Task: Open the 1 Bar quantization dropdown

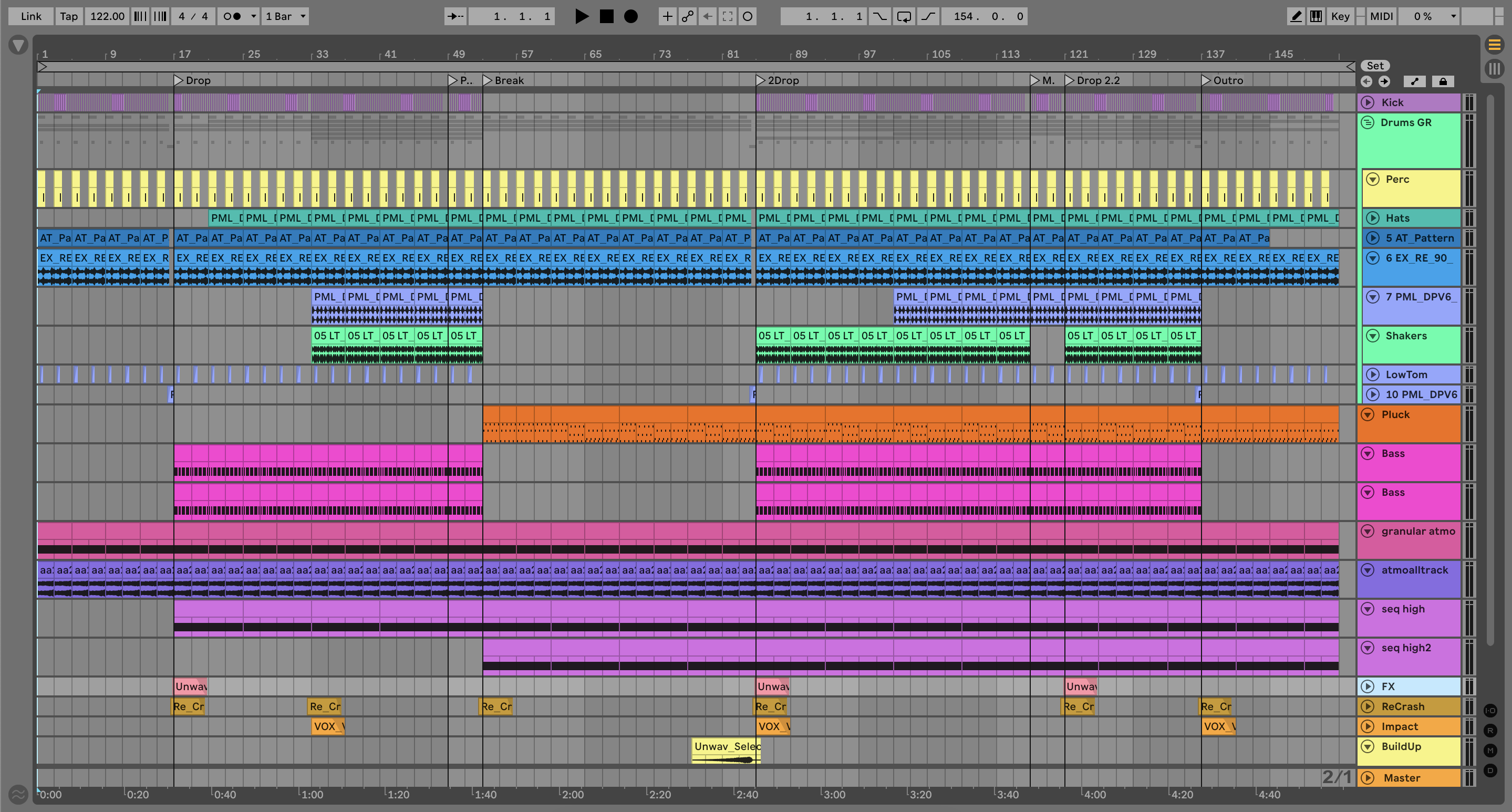Action: tap(285, 16)
